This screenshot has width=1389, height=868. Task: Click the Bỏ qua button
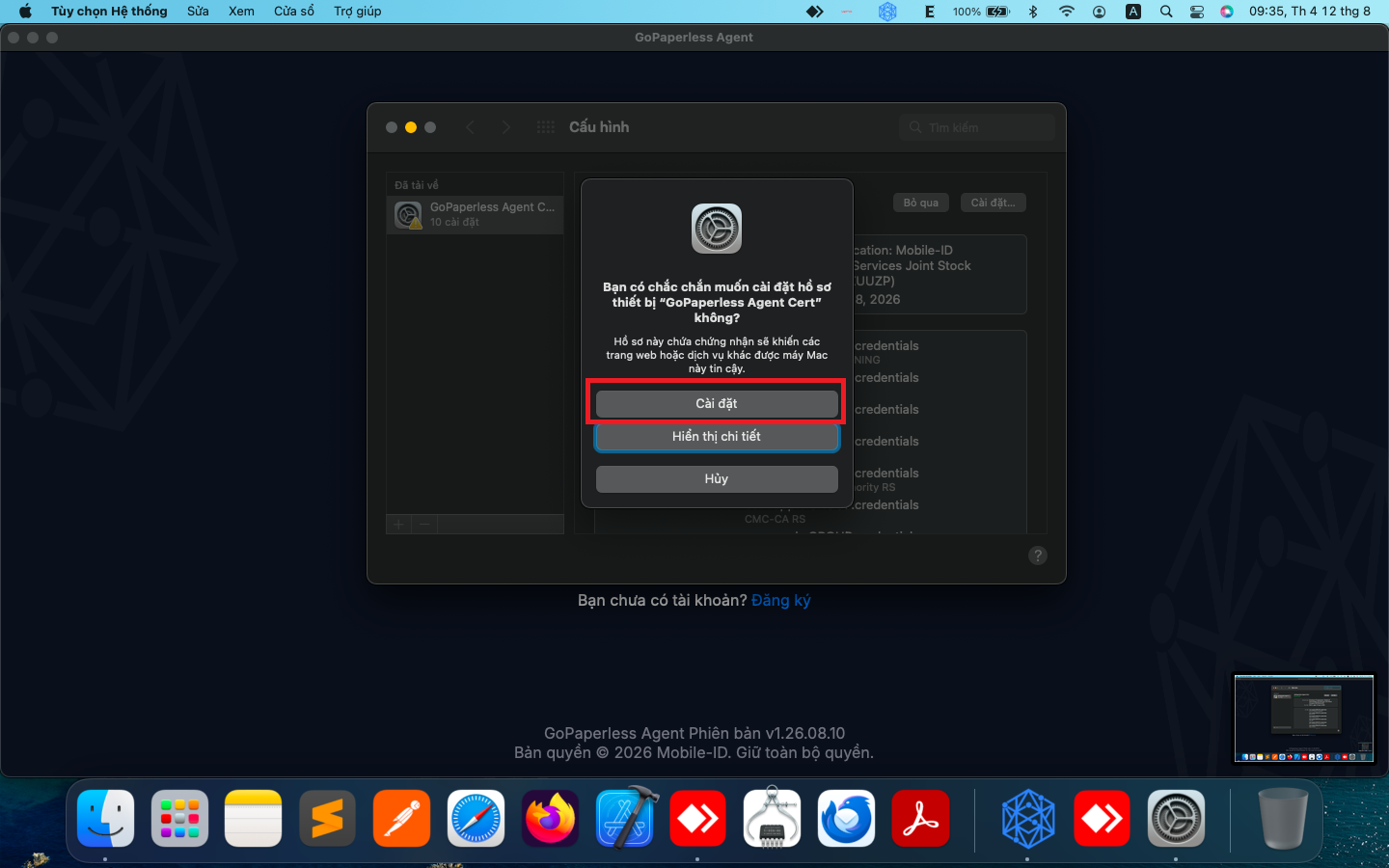point(921,203)
